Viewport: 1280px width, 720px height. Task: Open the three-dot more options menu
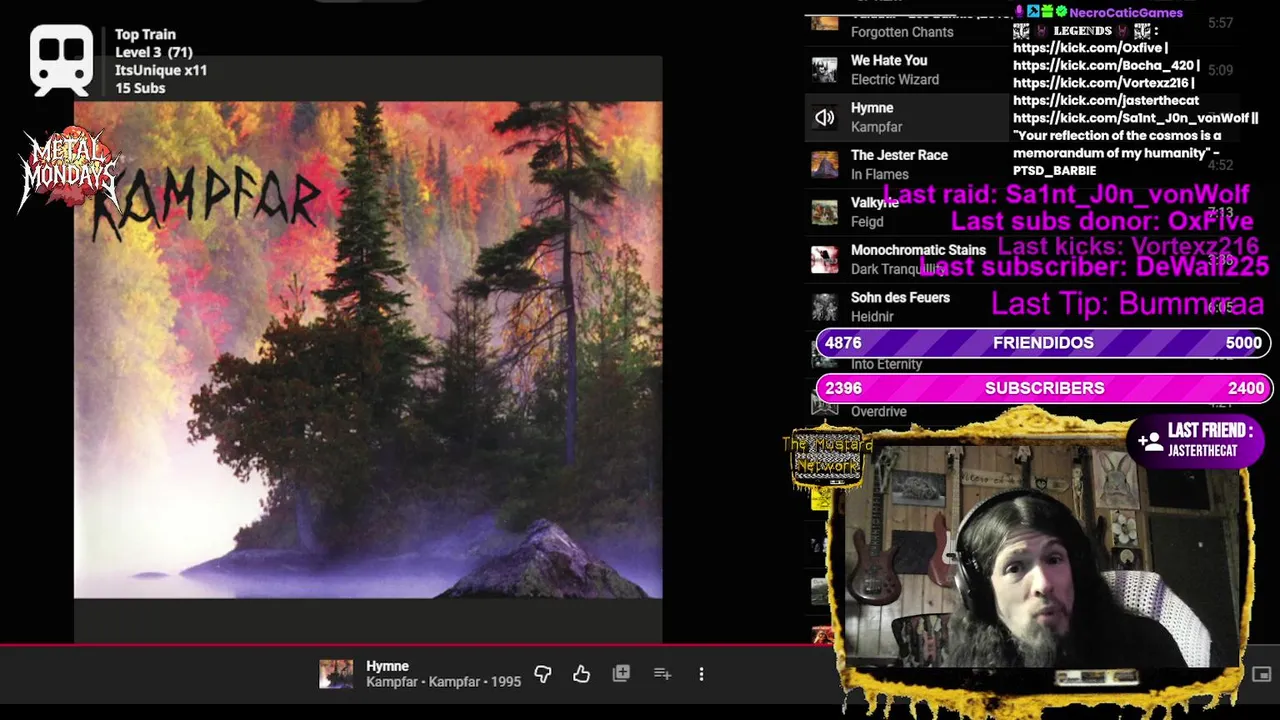coord(701,674)
